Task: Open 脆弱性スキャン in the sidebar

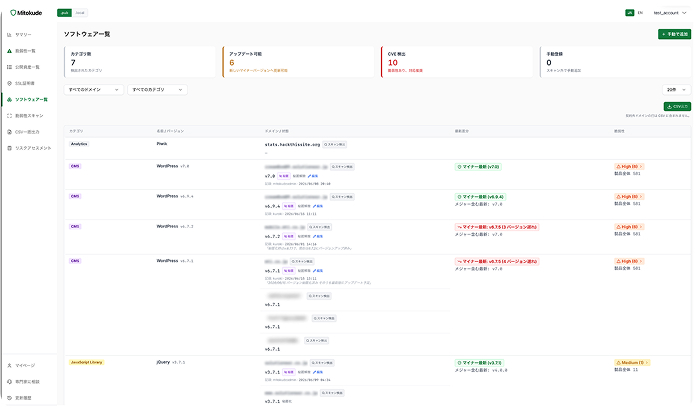Action: coord(29,116)
